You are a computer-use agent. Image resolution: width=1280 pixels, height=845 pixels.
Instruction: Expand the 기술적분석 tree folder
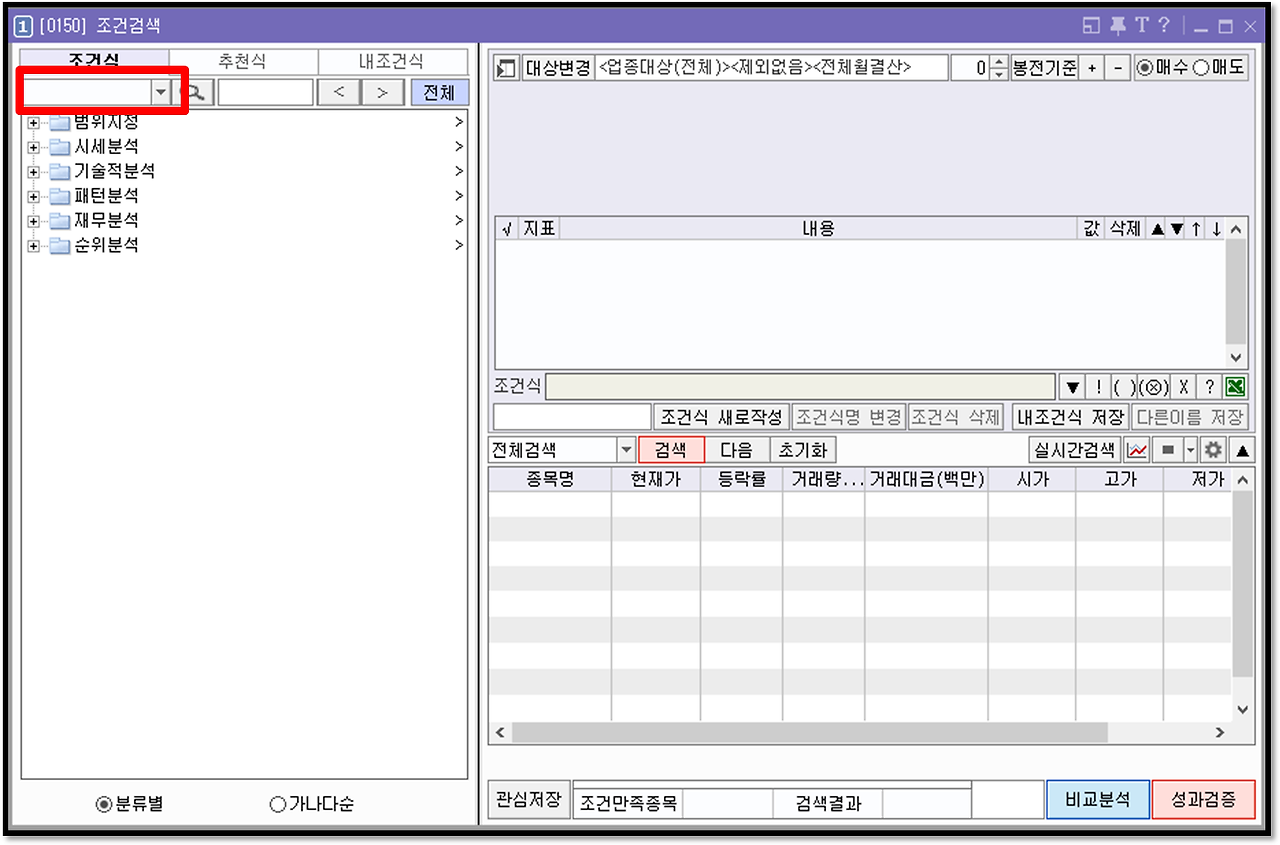tap(35, 171)
